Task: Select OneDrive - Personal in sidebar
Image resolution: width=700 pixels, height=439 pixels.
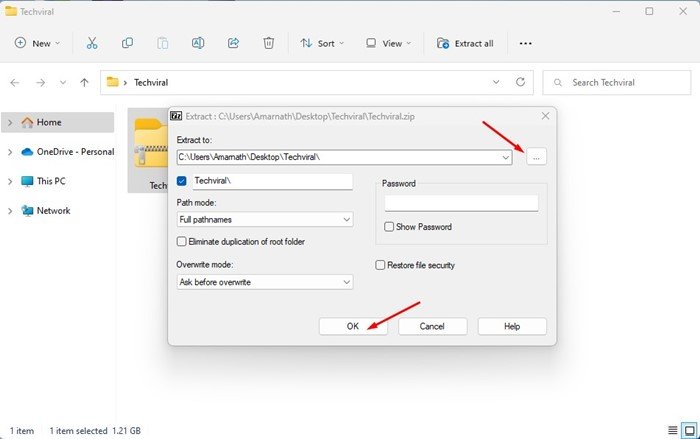Action: click(x=68, y=152)
